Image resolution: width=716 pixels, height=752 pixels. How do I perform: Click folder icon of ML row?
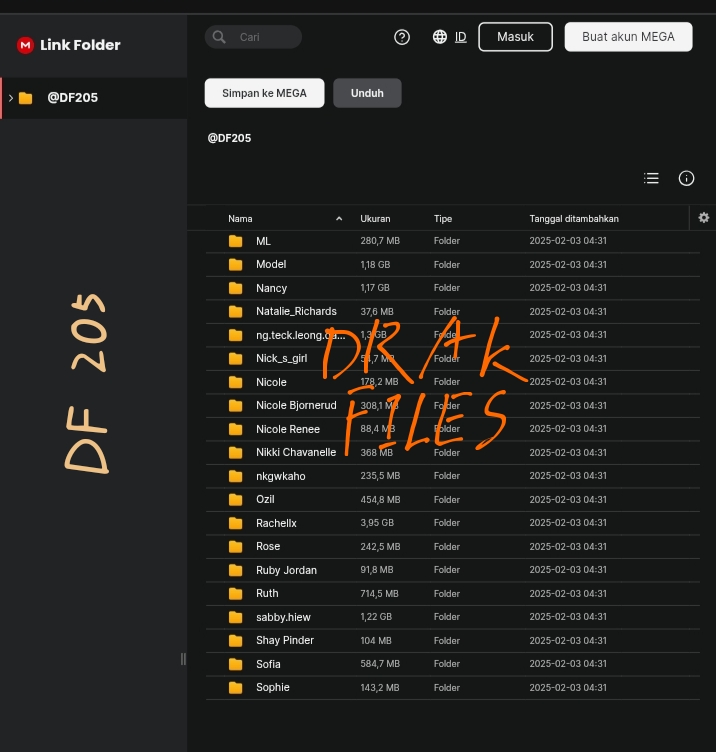235,241
